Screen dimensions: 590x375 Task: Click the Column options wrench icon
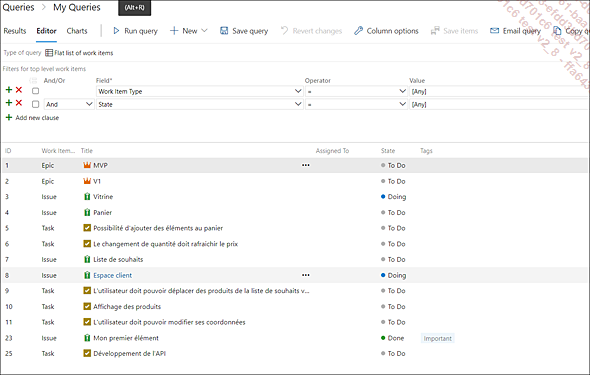[358, 31]
